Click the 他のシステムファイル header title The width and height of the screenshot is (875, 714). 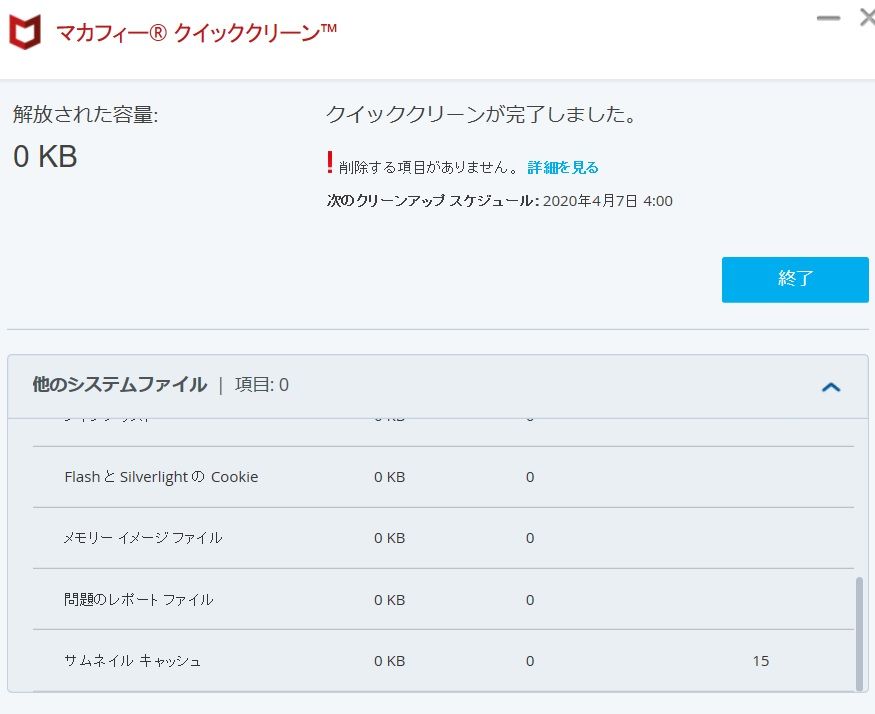point(119,385)
